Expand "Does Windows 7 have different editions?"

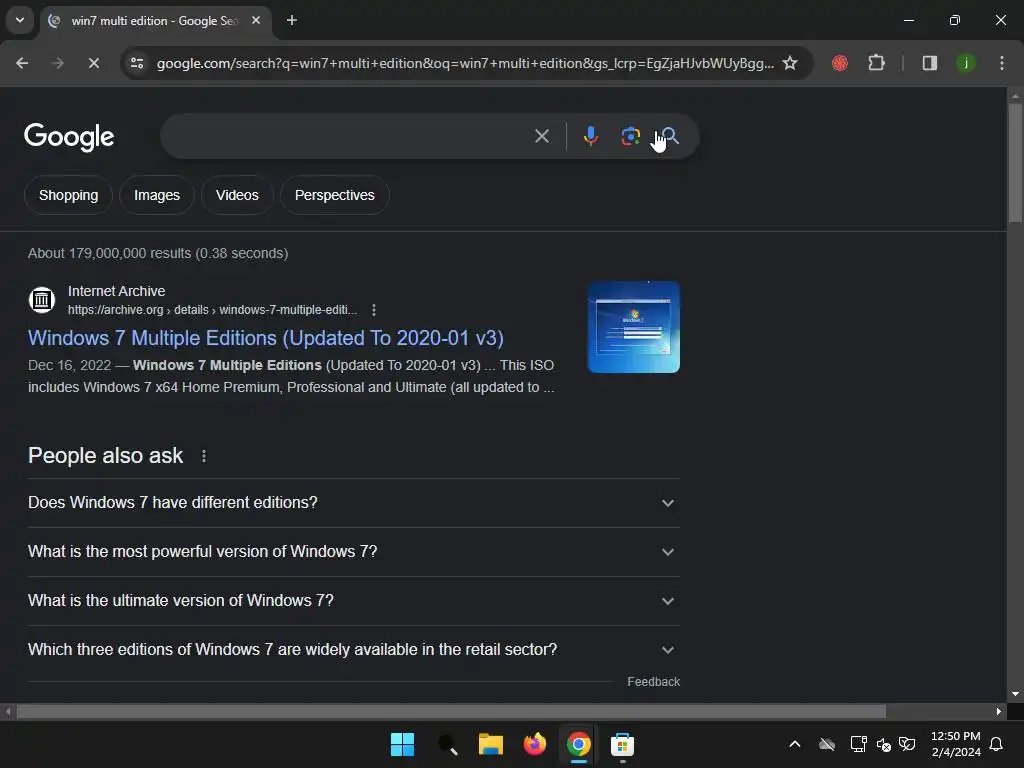pyautogui.click(x=354, y=503)
